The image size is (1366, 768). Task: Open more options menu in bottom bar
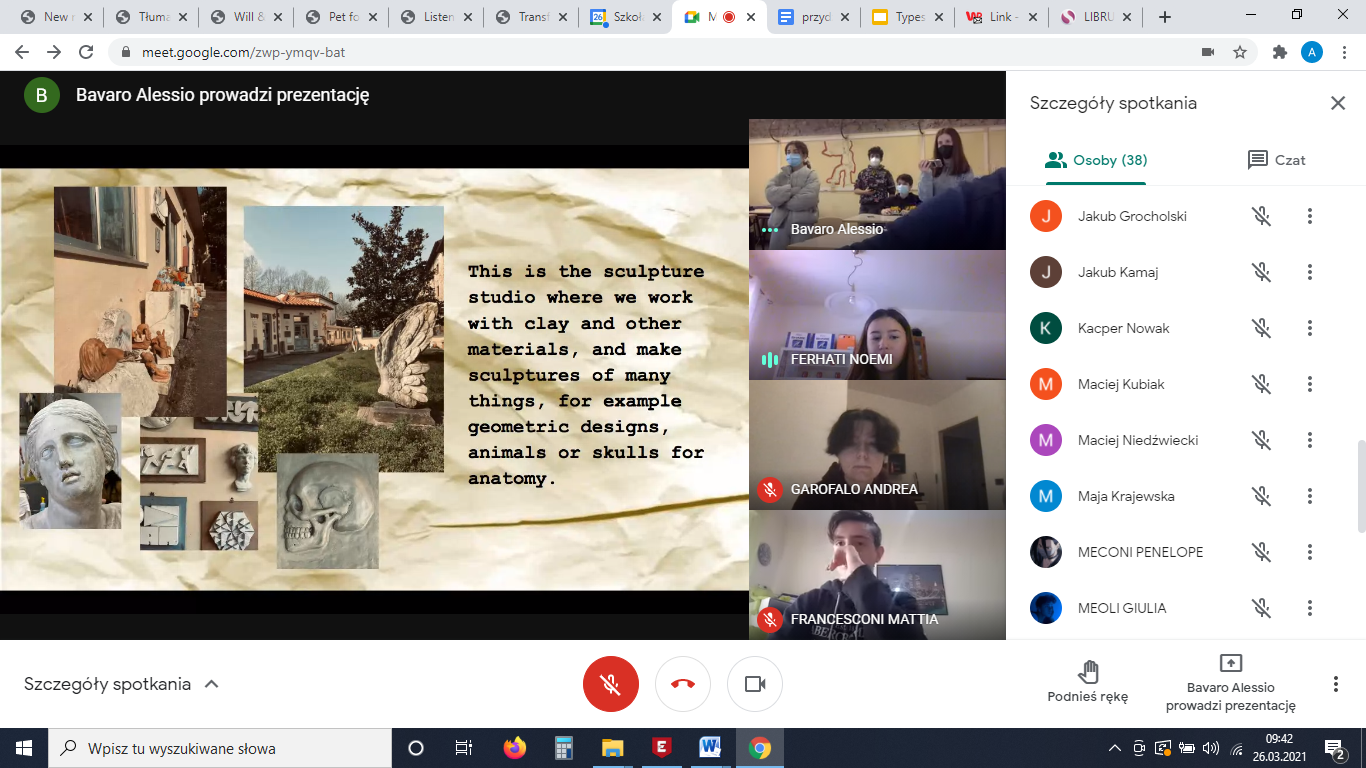[1335, 684]
